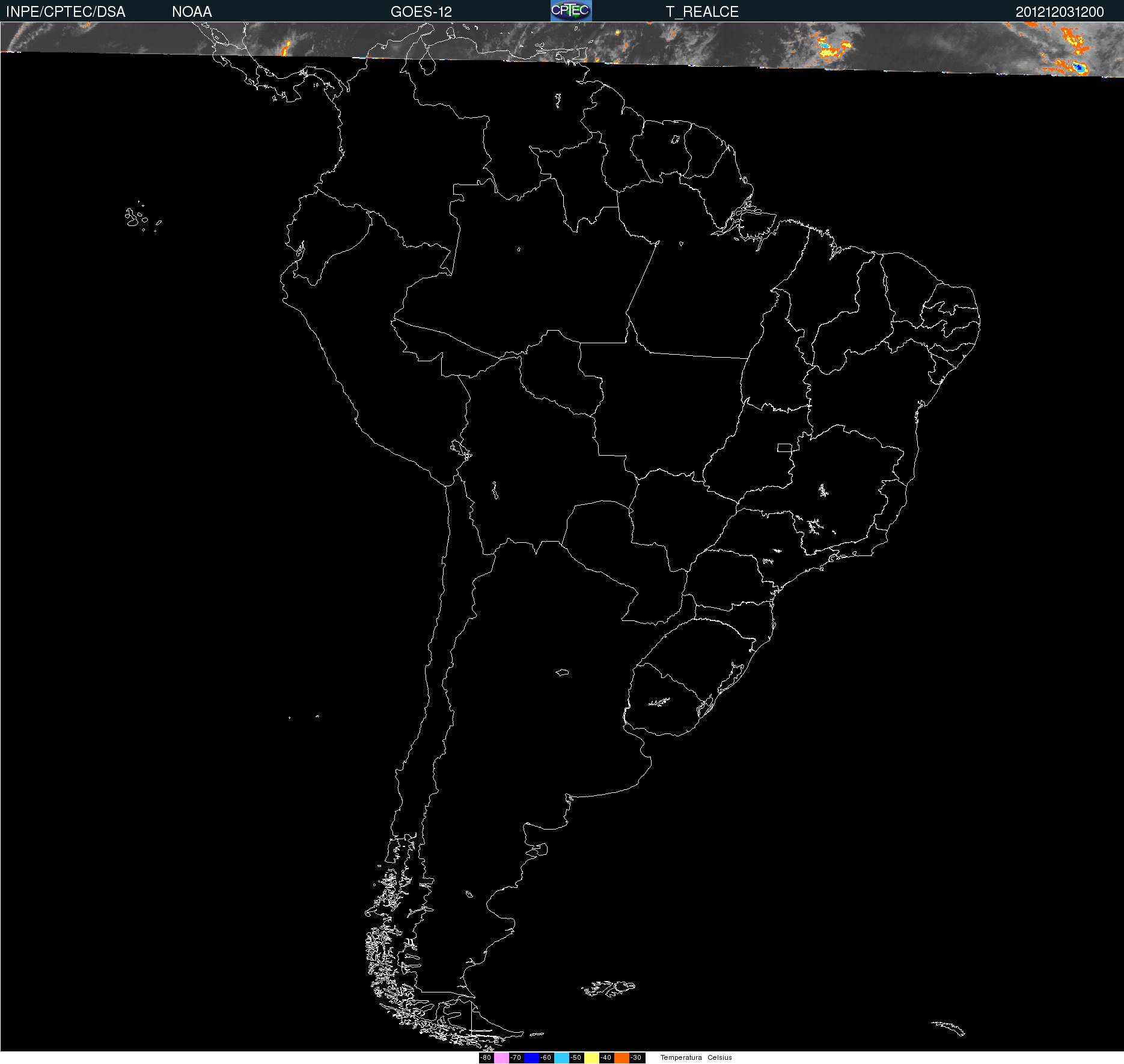The image size is (1124, 1064).
Task: Click the Celsius legend word
Action: (x=719, y=1058)
